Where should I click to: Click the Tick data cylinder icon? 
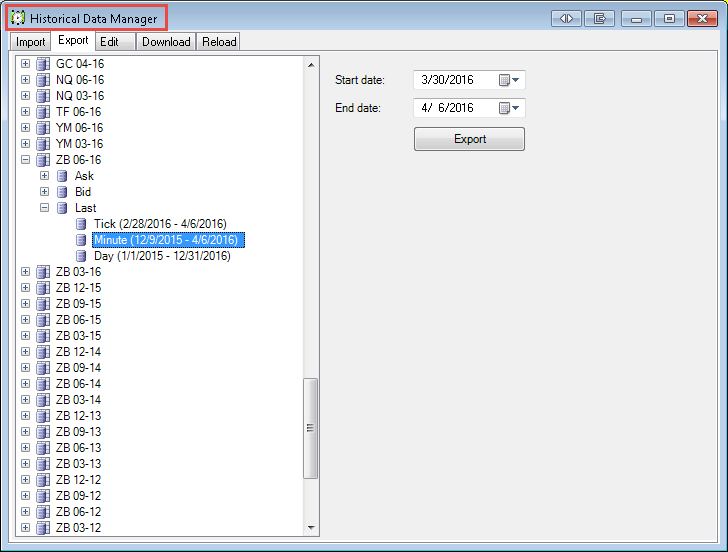click(x=81, y=224)
